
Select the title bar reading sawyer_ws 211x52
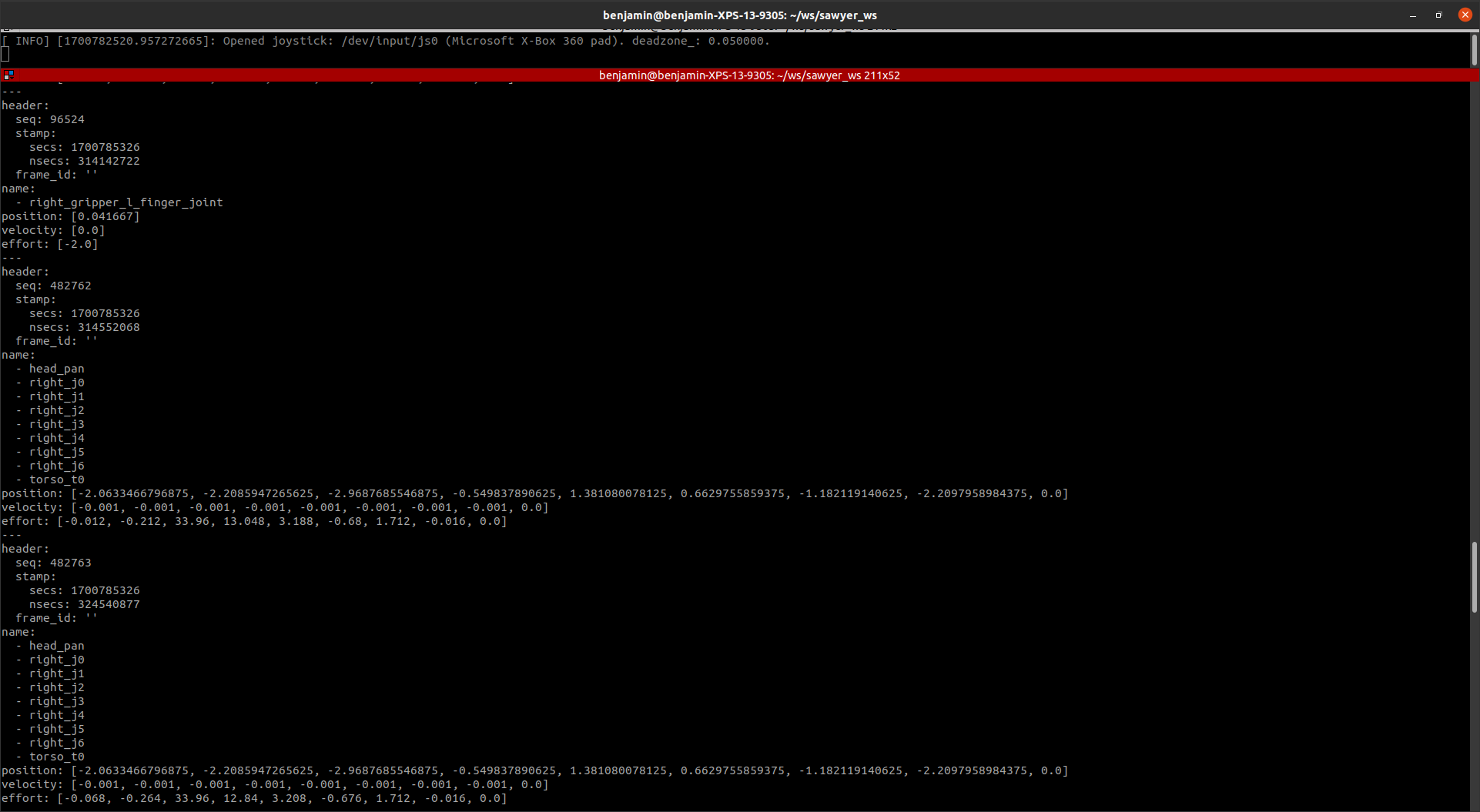coord(748,75)
